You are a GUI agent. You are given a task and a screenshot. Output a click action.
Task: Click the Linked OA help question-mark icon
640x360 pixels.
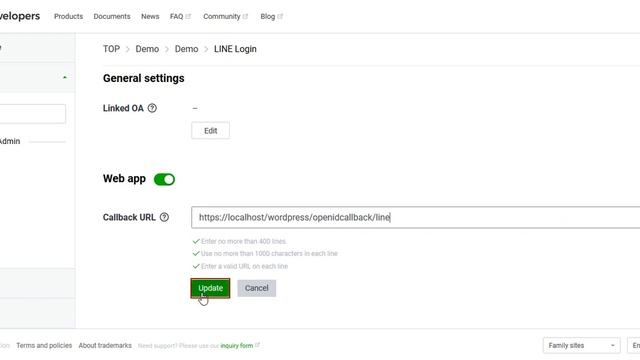152,108
